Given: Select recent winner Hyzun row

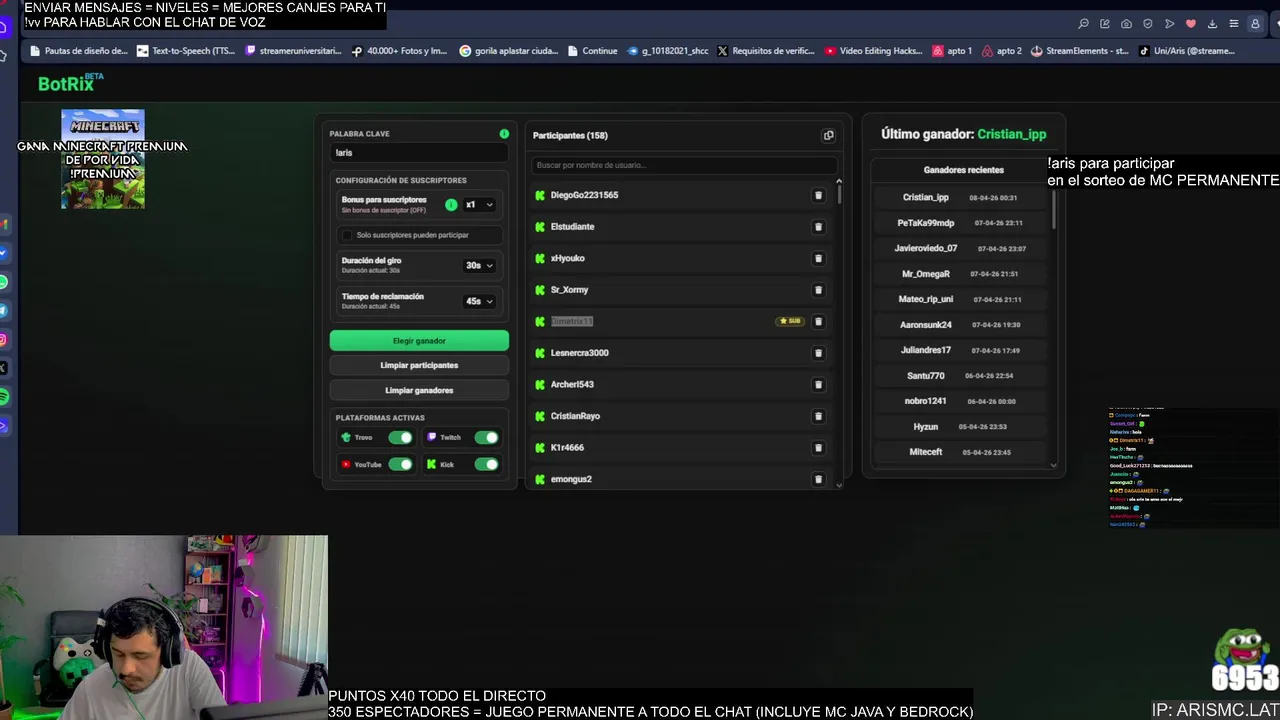Looking at the screenshot, I should point(961,427).
